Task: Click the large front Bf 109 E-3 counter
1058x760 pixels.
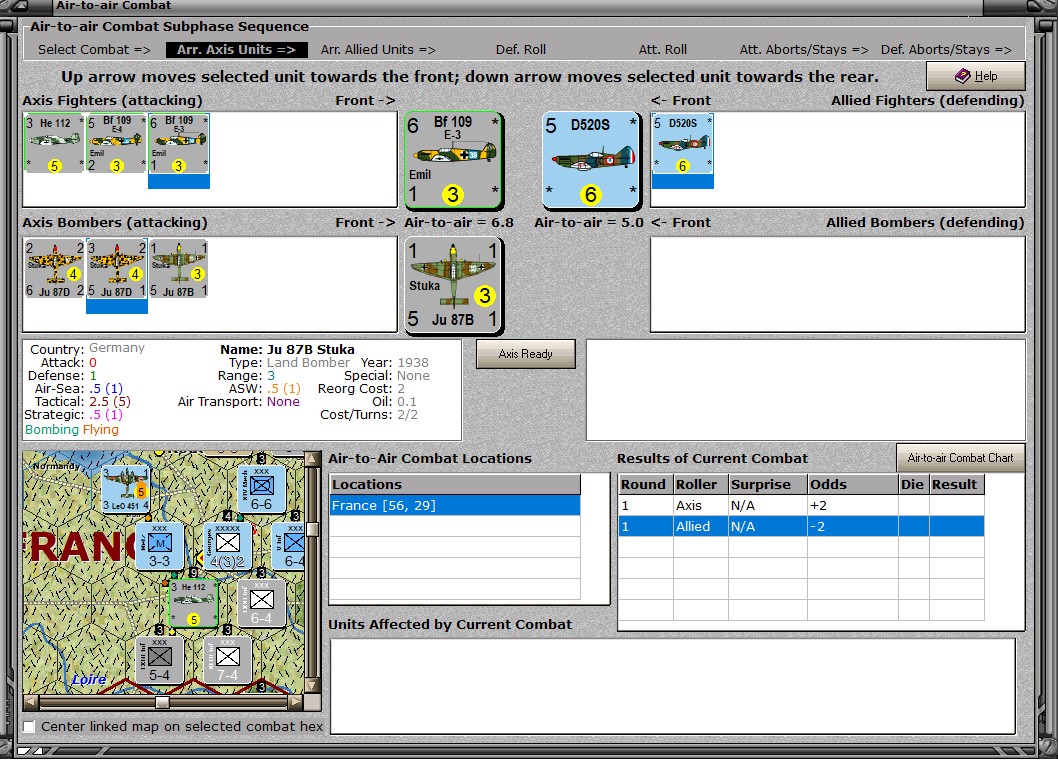Action: (453, 160)
